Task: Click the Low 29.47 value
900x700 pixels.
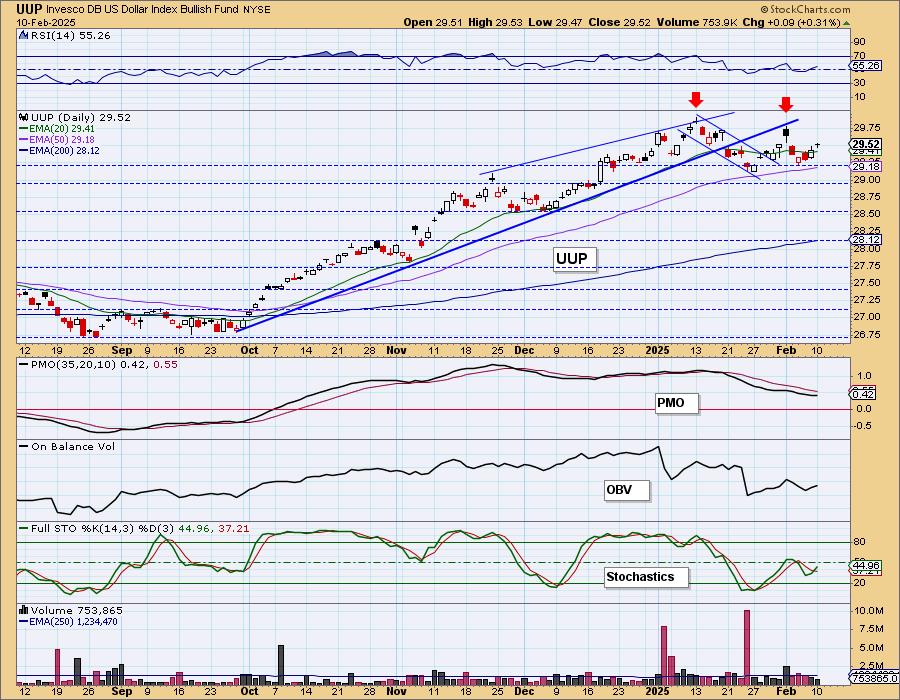Action: pos(555,22)
